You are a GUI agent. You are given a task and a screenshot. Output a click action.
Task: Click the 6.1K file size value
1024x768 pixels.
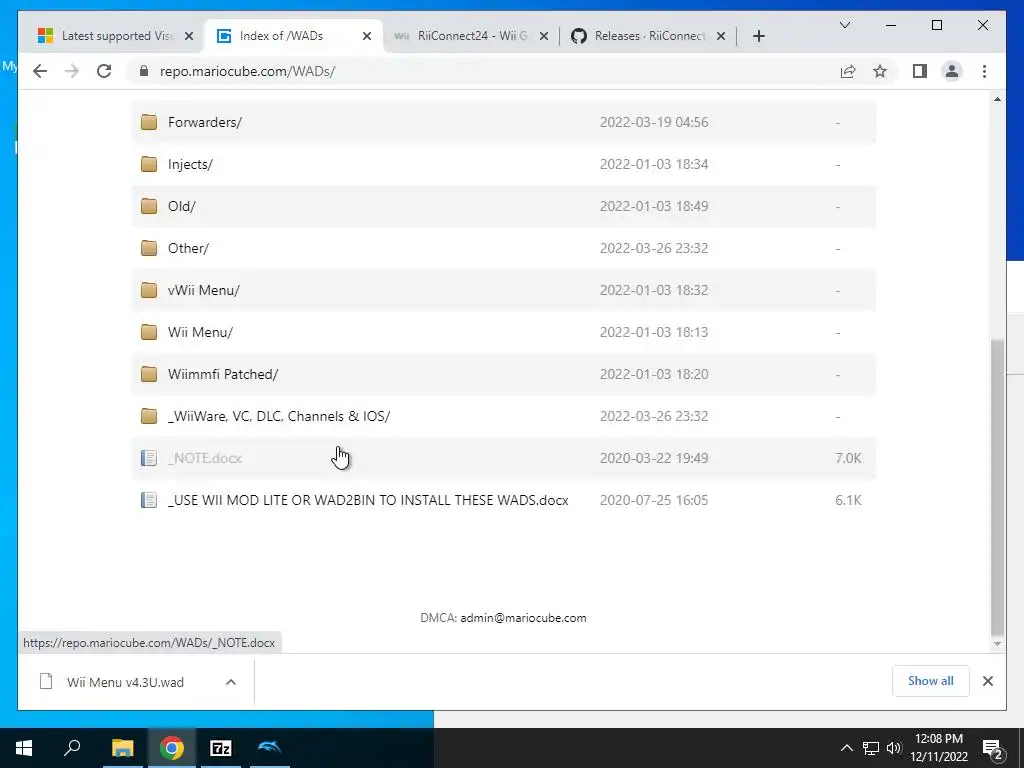coord(848,500)
